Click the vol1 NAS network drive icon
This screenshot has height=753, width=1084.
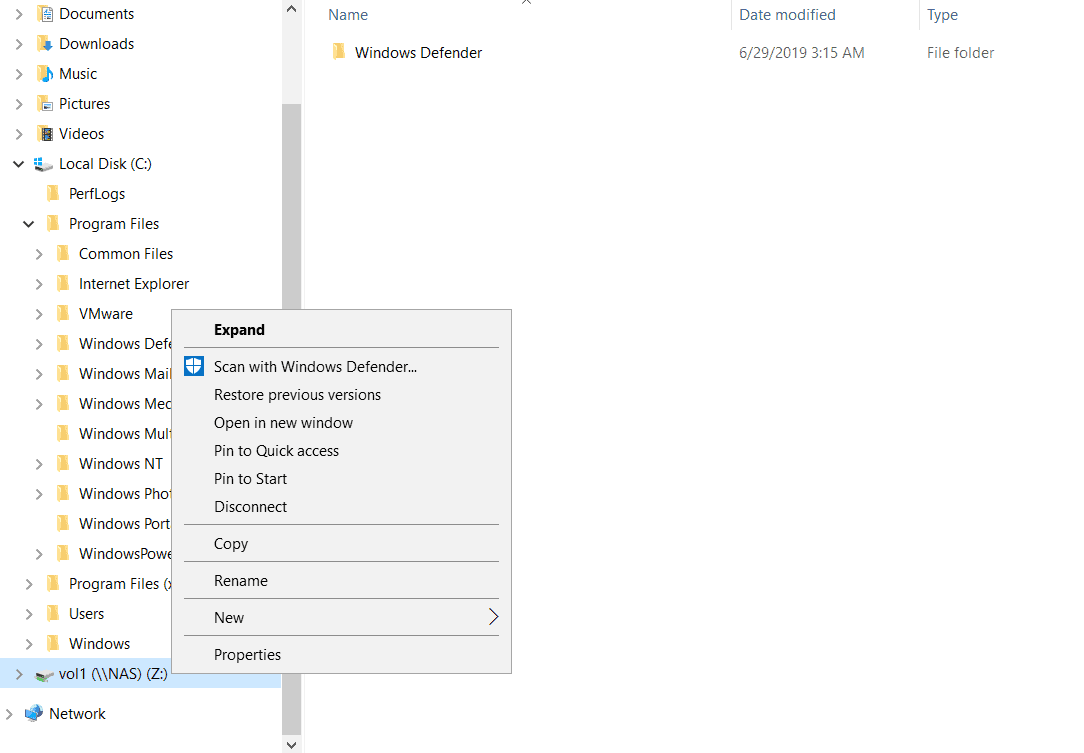coord(44,674)
